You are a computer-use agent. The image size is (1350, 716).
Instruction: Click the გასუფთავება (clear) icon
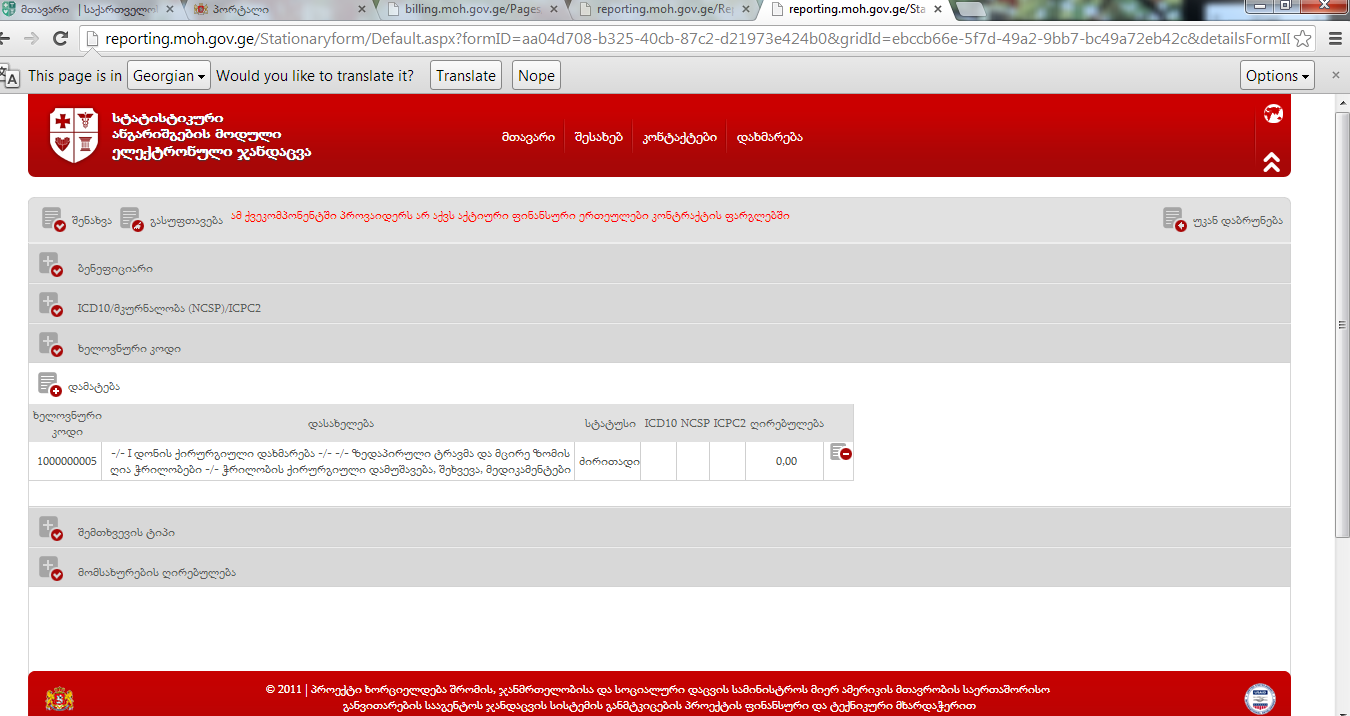point(131,219)
